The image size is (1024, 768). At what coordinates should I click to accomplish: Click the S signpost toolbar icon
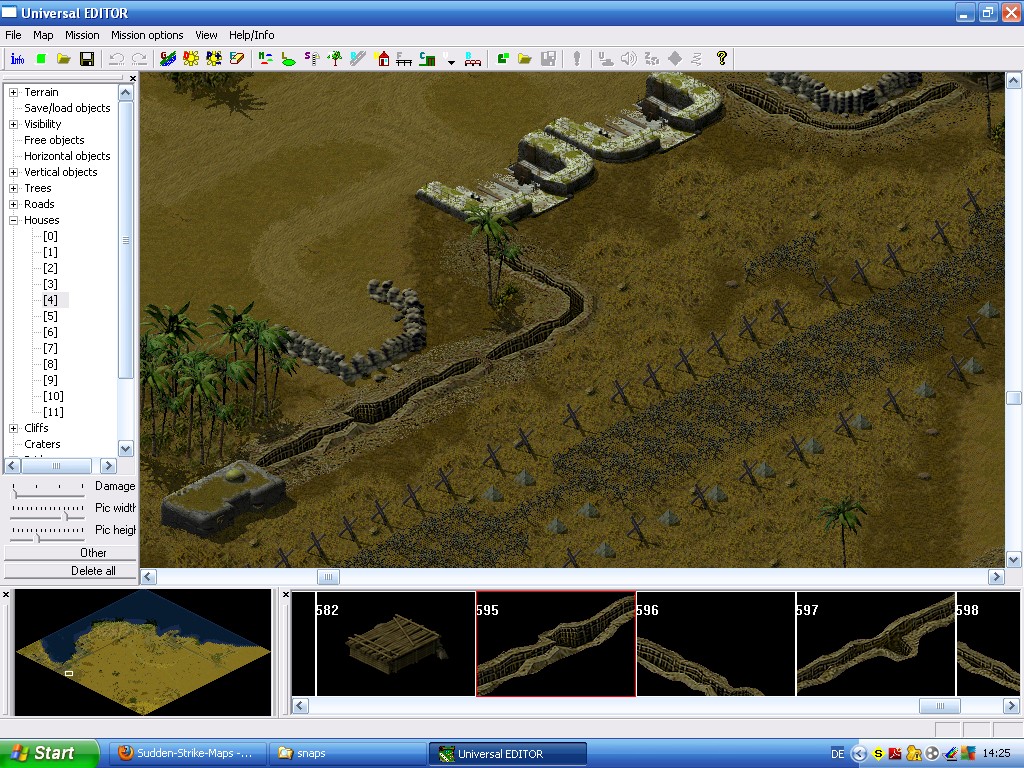[x=312, y=59]
